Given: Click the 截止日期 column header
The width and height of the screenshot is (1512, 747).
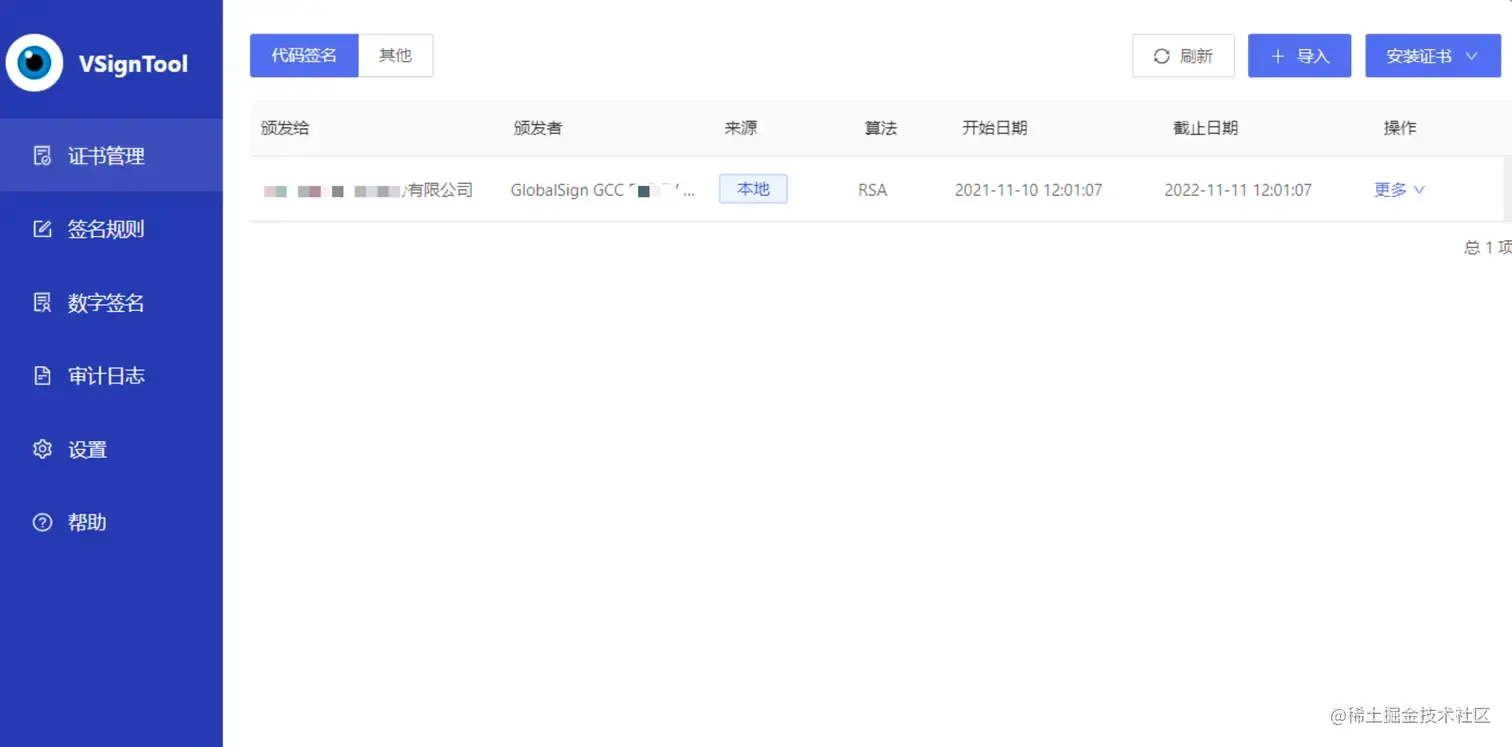Looking at the screenshot, I should coord(1205,128).
